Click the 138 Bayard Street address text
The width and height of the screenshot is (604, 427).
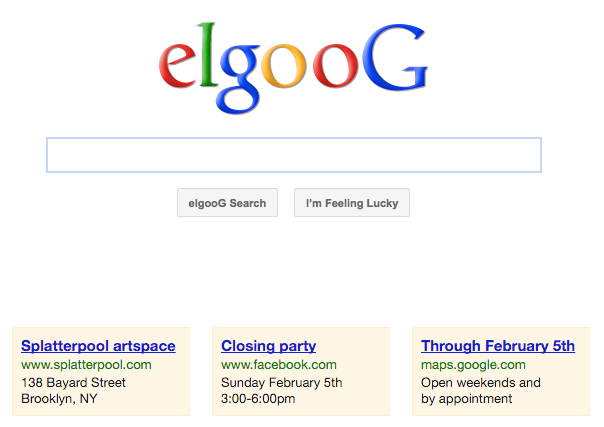74,382
